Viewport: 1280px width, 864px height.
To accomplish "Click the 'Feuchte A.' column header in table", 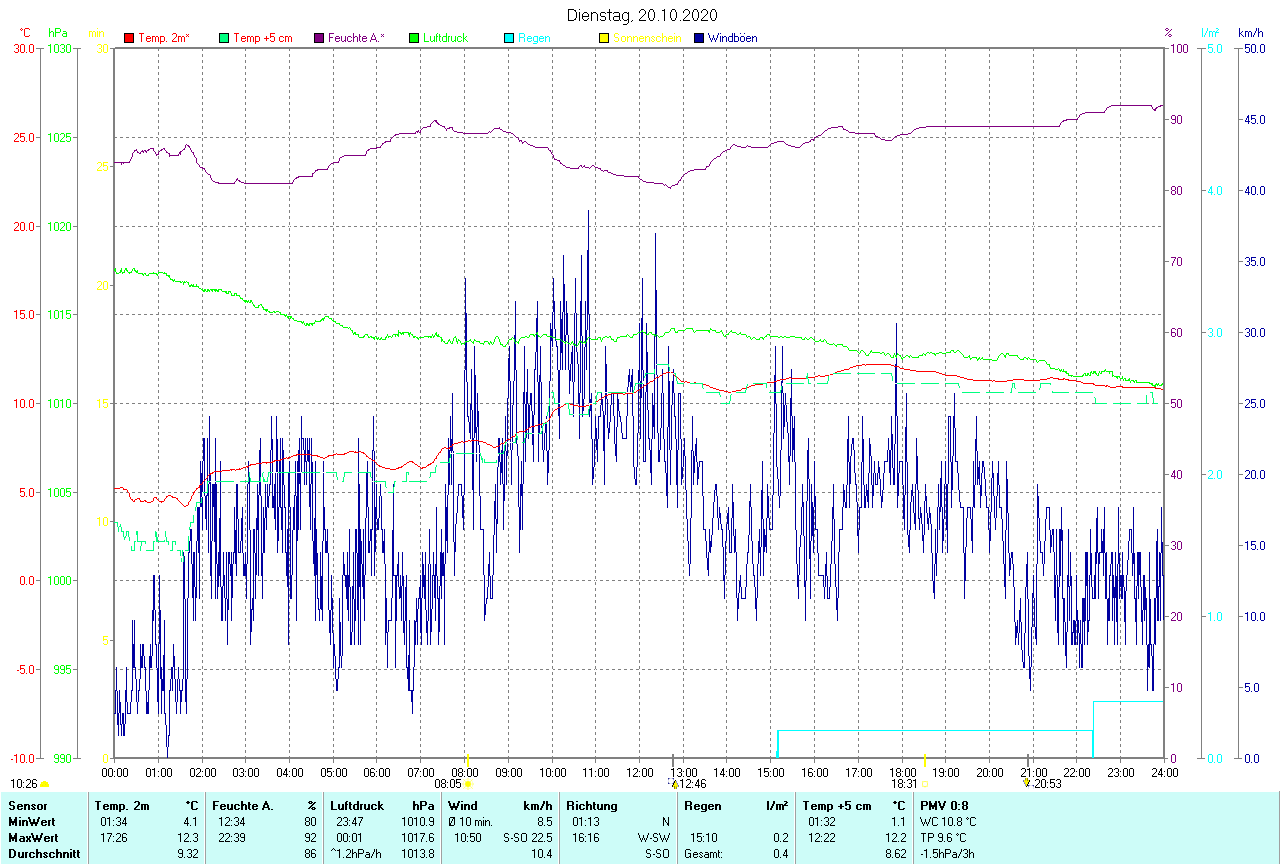I will (x=243, y=806).
